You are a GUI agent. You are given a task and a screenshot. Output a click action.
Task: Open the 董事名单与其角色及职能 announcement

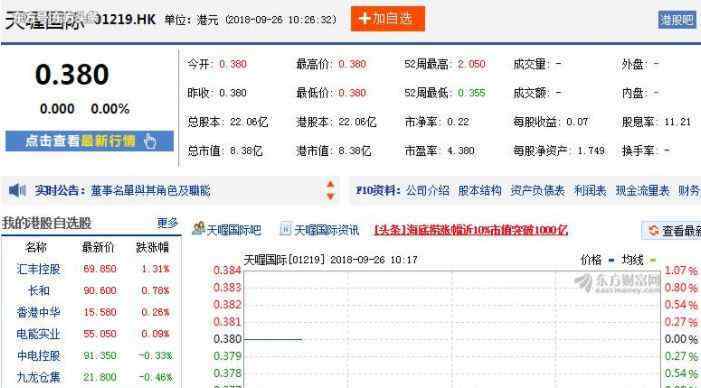[x=150, y=191]
